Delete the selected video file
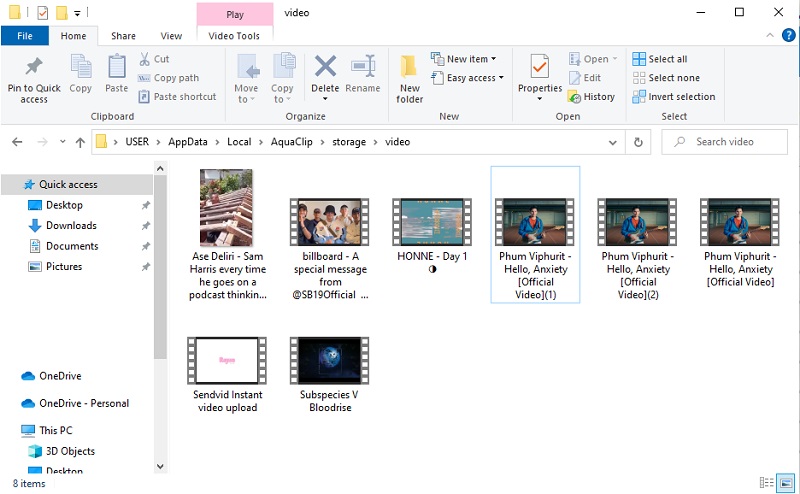 [325, 76]
